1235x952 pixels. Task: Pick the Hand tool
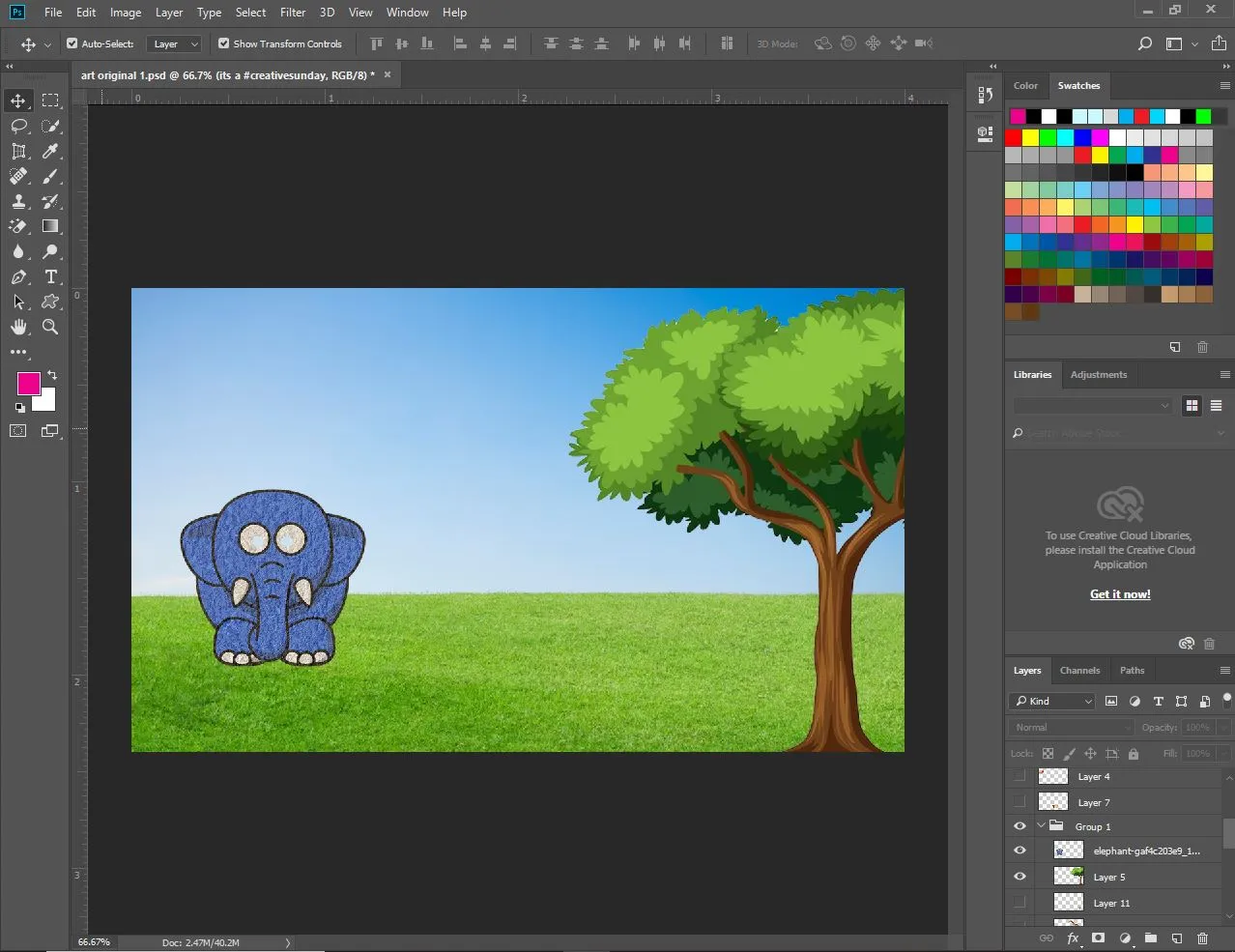pyautogui.click(x=18, y=328)
